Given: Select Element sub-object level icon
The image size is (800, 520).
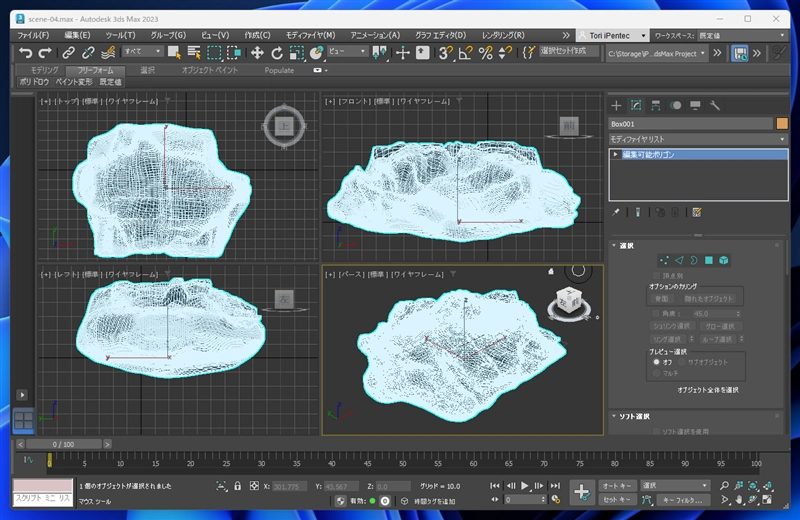Looking at the screenshot, I should [x=723, y=260].
